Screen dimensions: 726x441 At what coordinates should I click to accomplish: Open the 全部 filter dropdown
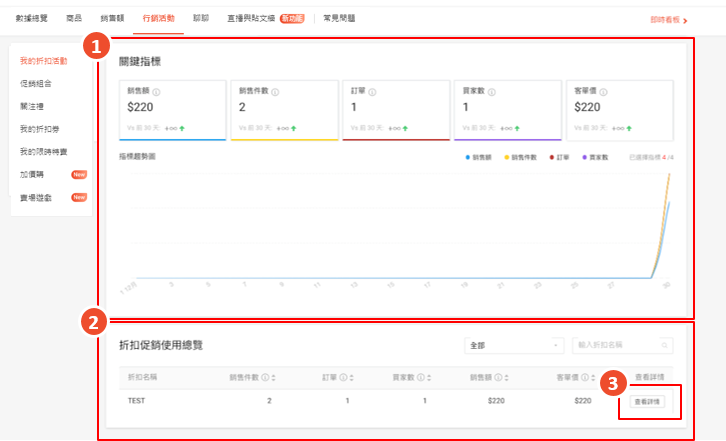[x=514, y=345]
